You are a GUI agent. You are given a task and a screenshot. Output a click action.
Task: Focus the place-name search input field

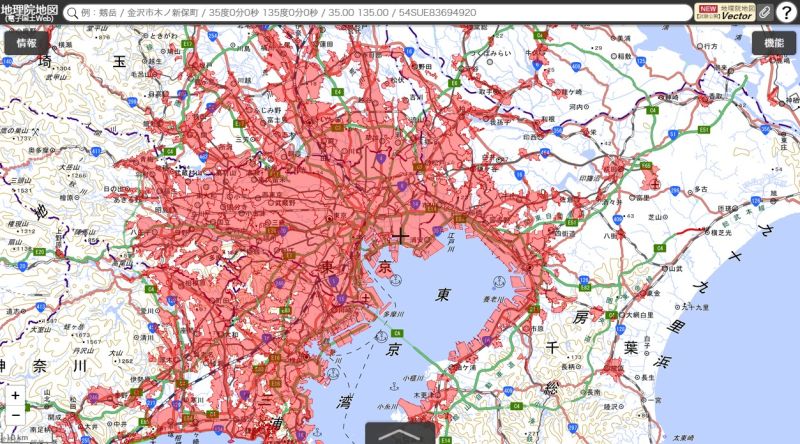pyautogui.click(x=378, y=13)
